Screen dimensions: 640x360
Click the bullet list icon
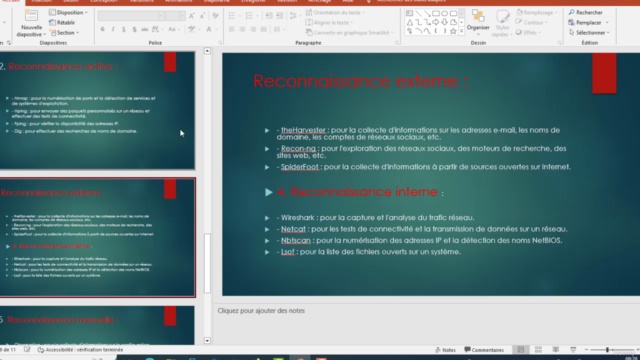click(232, 16)
